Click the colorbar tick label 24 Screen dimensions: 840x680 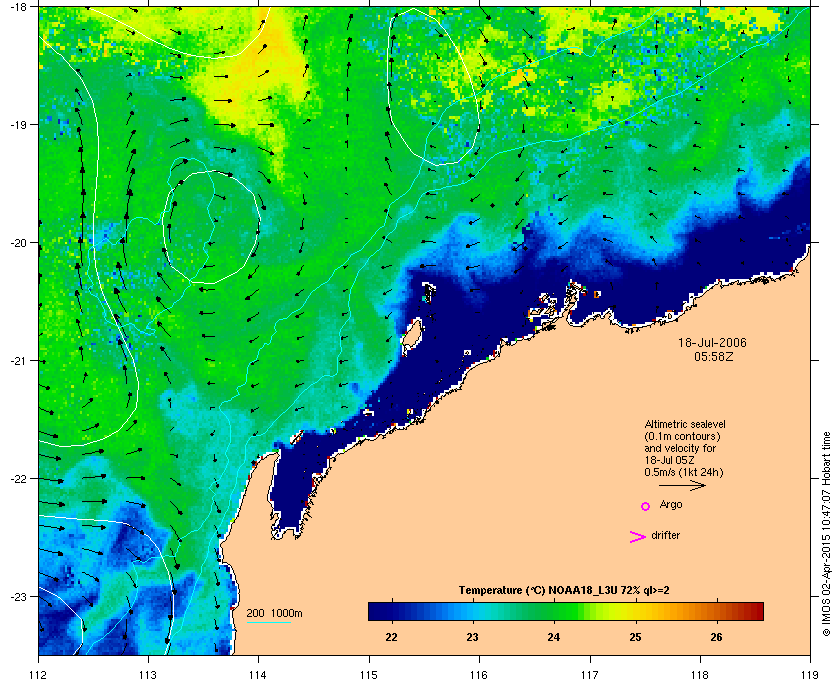[554, 637]
